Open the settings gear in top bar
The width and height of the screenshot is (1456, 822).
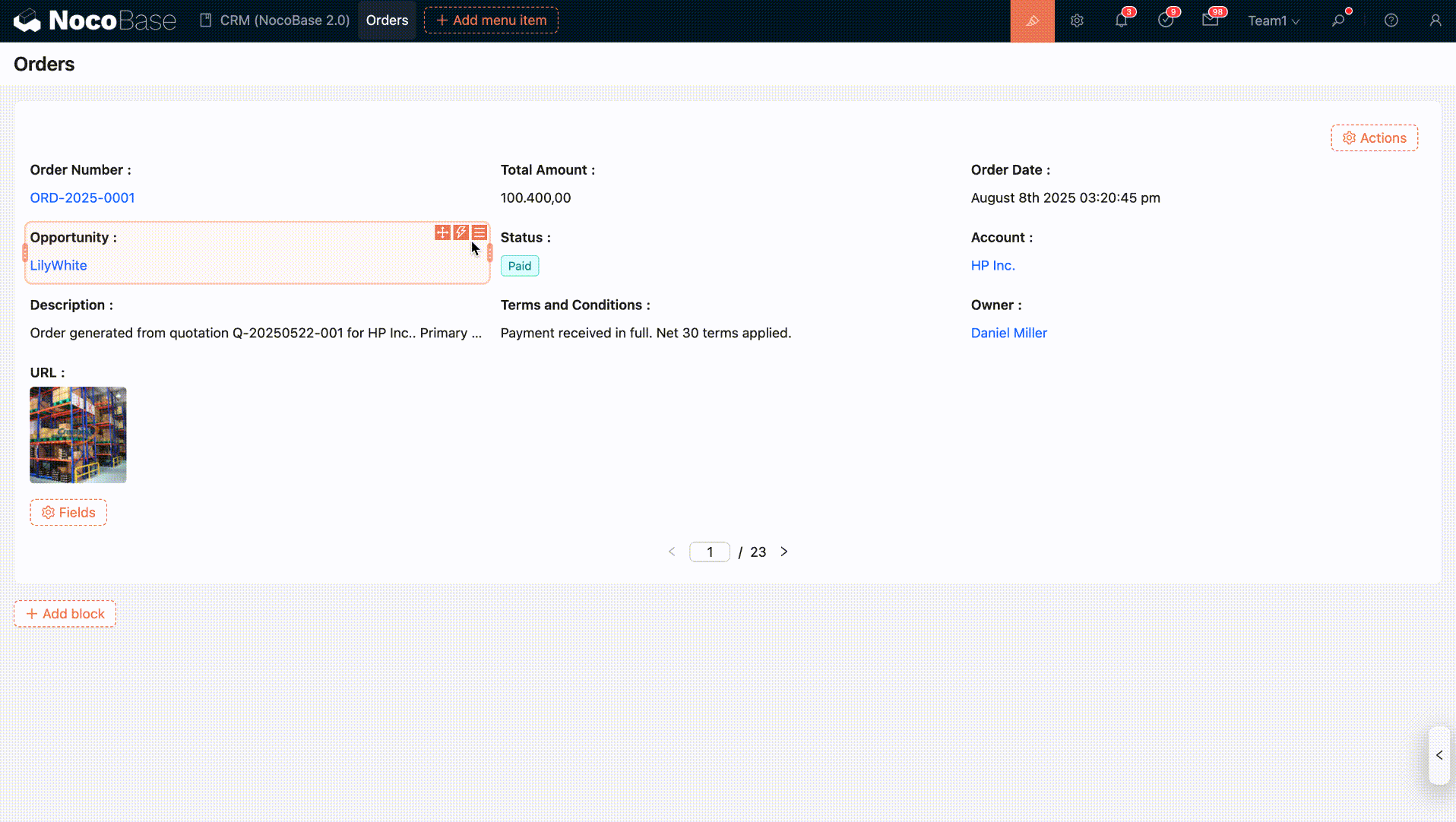[1077, 21]
